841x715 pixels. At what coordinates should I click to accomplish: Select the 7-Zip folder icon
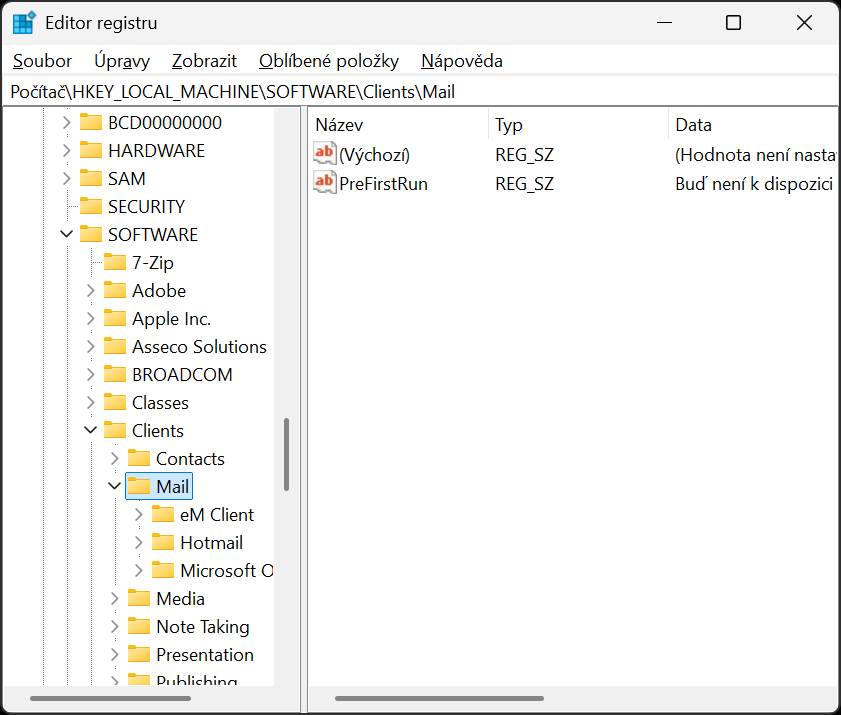(x=115, y=263)
